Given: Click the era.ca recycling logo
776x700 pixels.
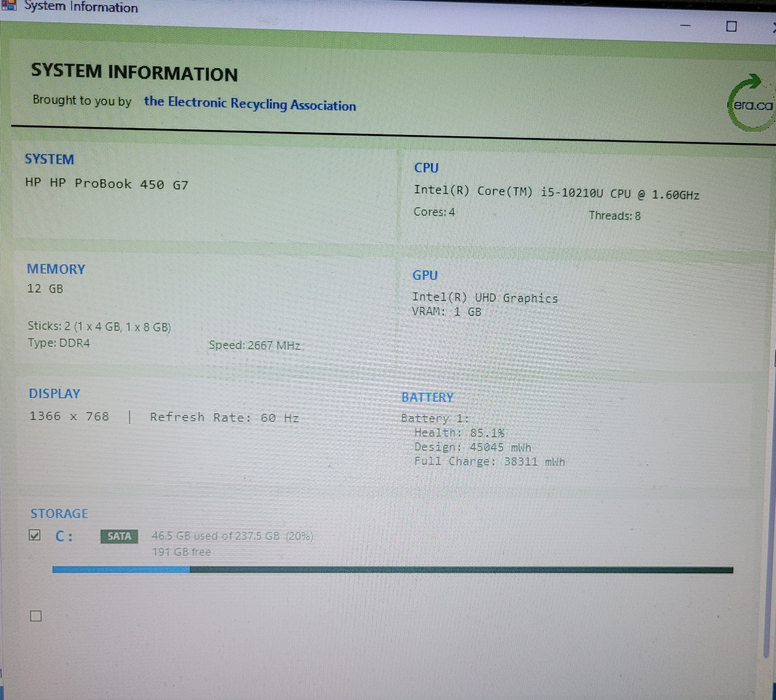Looking at the screenshot, I should [751, 103].
